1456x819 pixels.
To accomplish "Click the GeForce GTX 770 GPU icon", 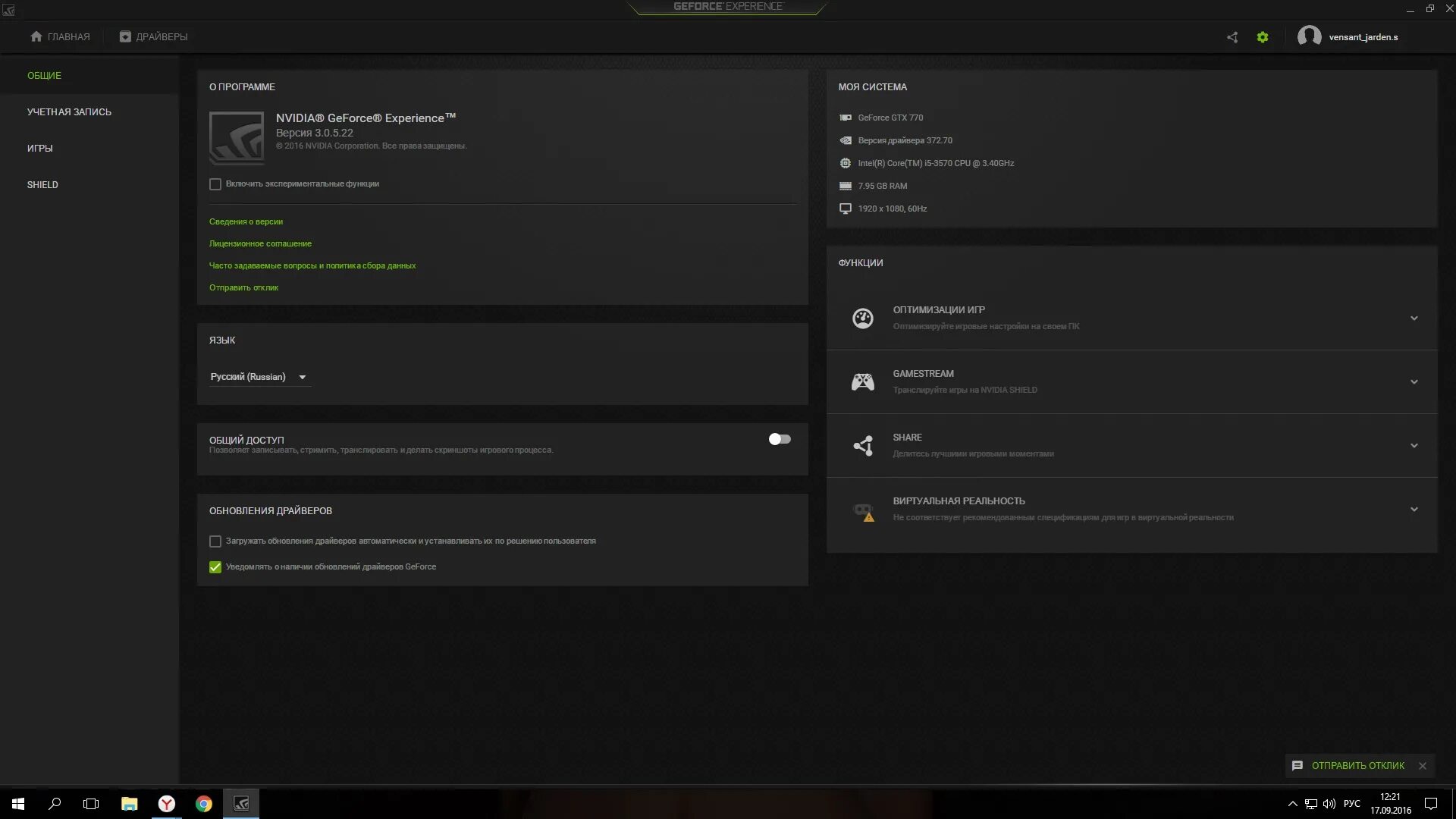I will click(846, 118).
